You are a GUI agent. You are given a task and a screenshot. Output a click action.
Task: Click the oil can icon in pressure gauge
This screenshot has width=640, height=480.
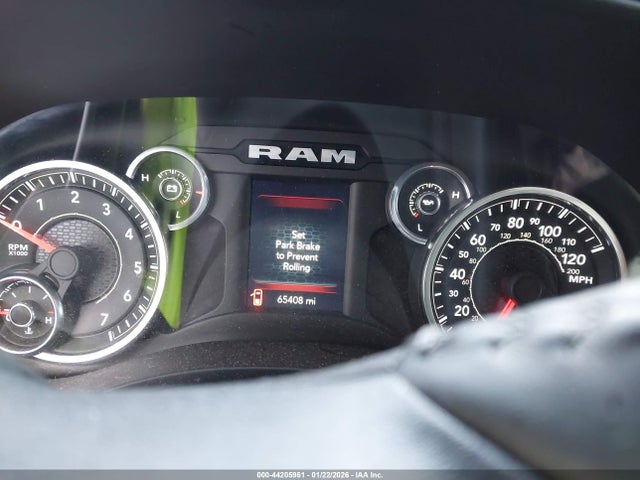[x=430, y=201]
